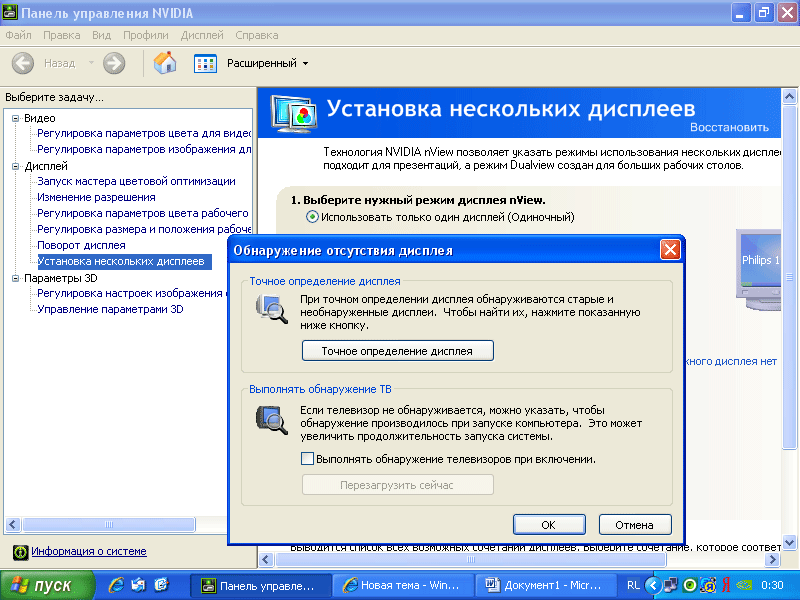The width and height of the screenshot is (800, 600).
Task: Select Управление параметрами 3D tree item
Action: 110,310
